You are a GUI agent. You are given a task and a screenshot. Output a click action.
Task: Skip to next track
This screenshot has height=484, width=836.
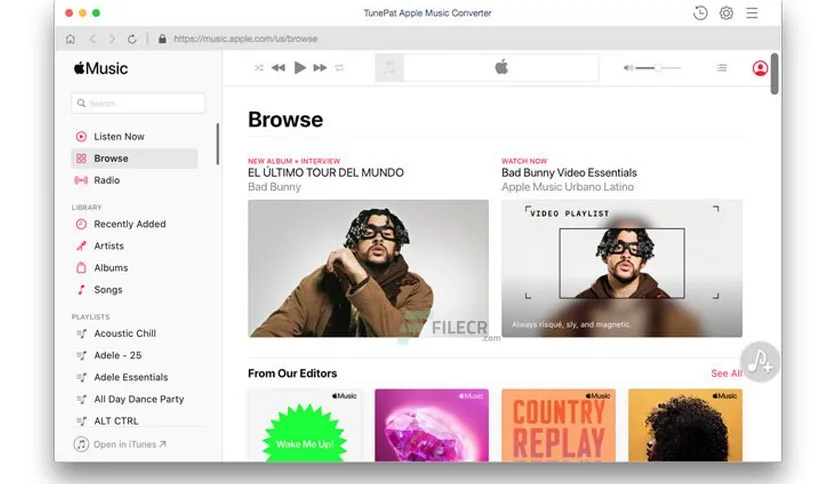point(320,68)
